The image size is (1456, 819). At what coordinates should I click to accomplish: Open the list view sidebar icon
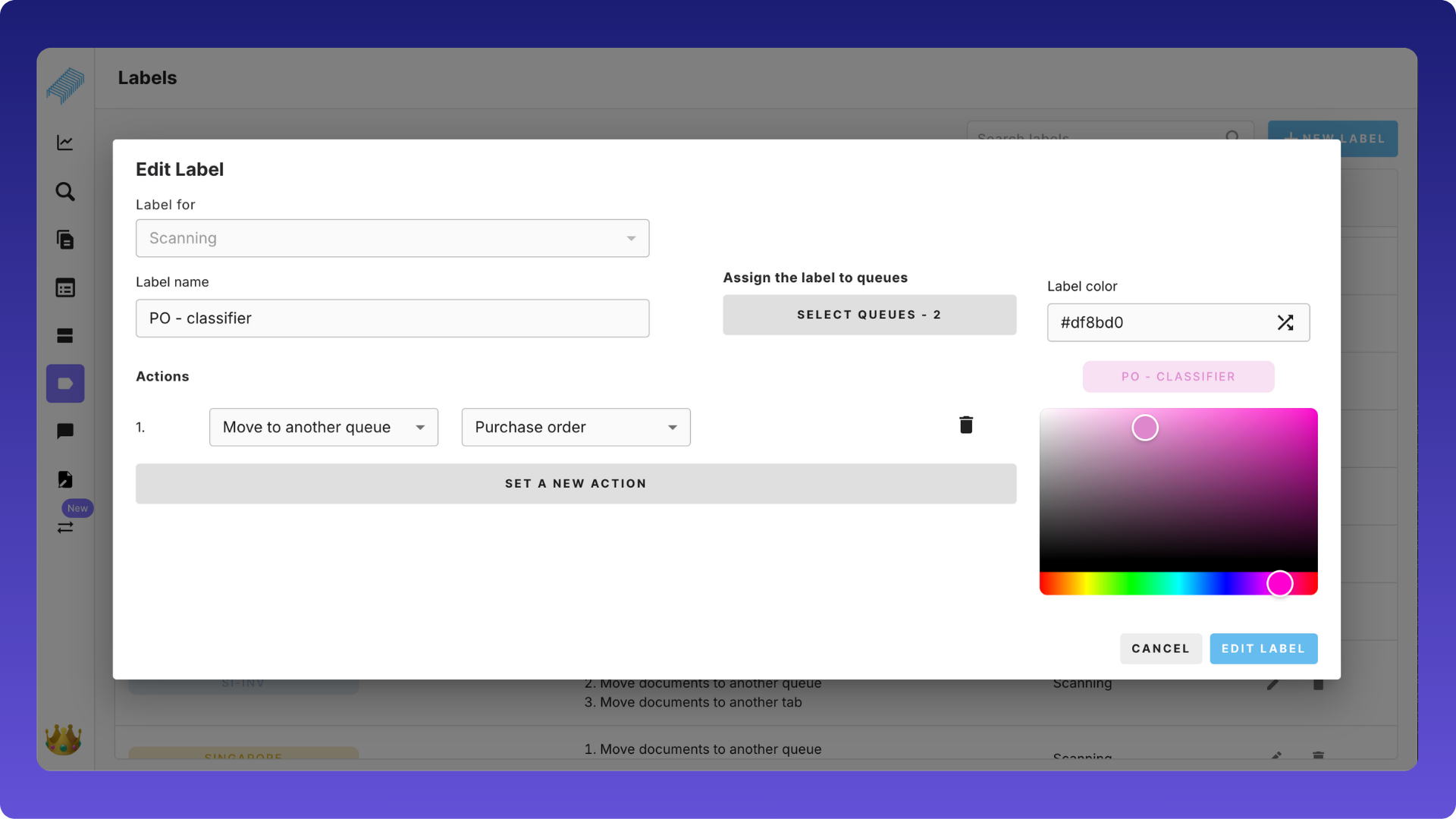65,288
